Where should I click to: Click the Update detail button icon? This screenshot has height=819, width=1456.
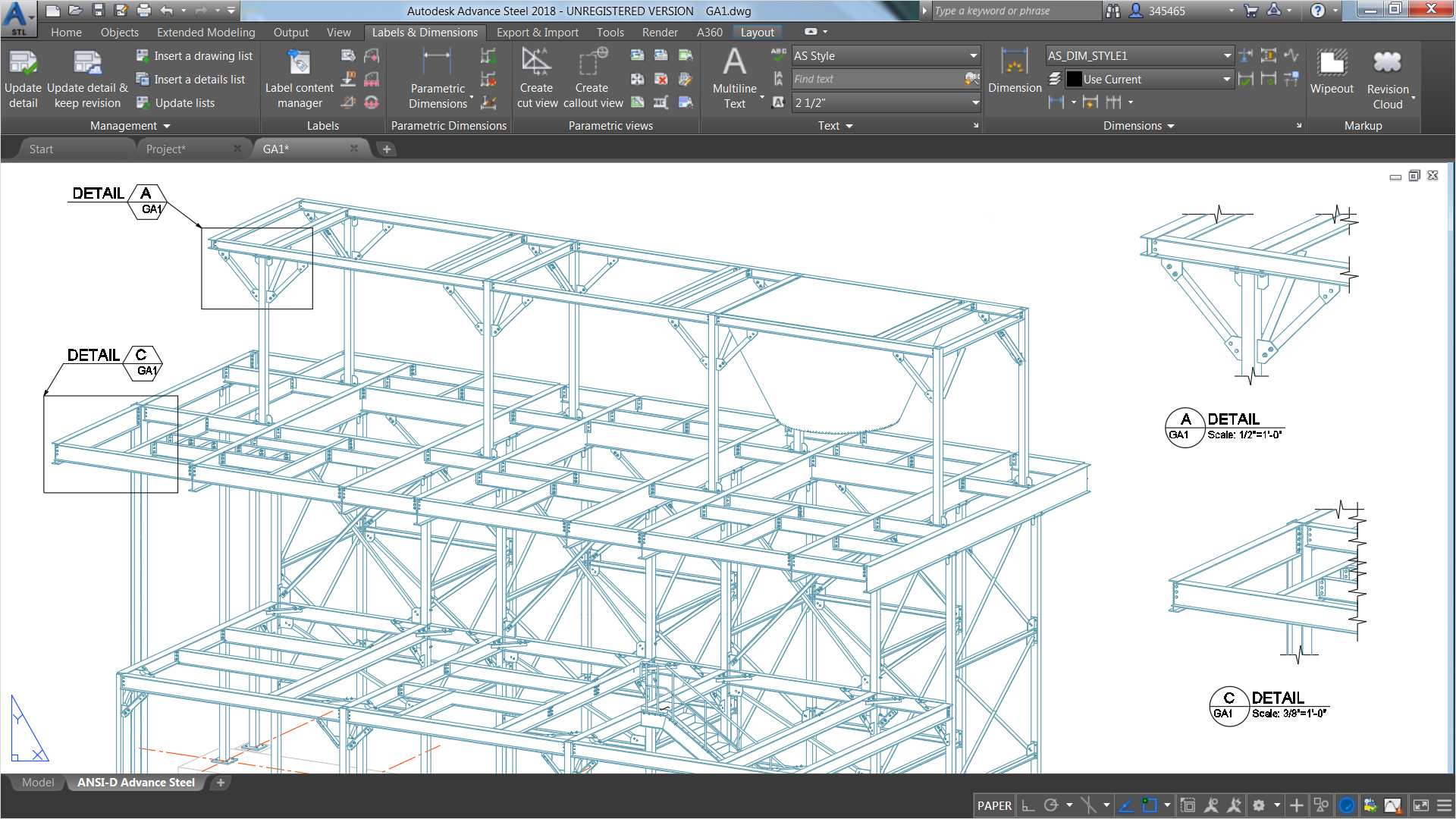[x=24, y=64]
